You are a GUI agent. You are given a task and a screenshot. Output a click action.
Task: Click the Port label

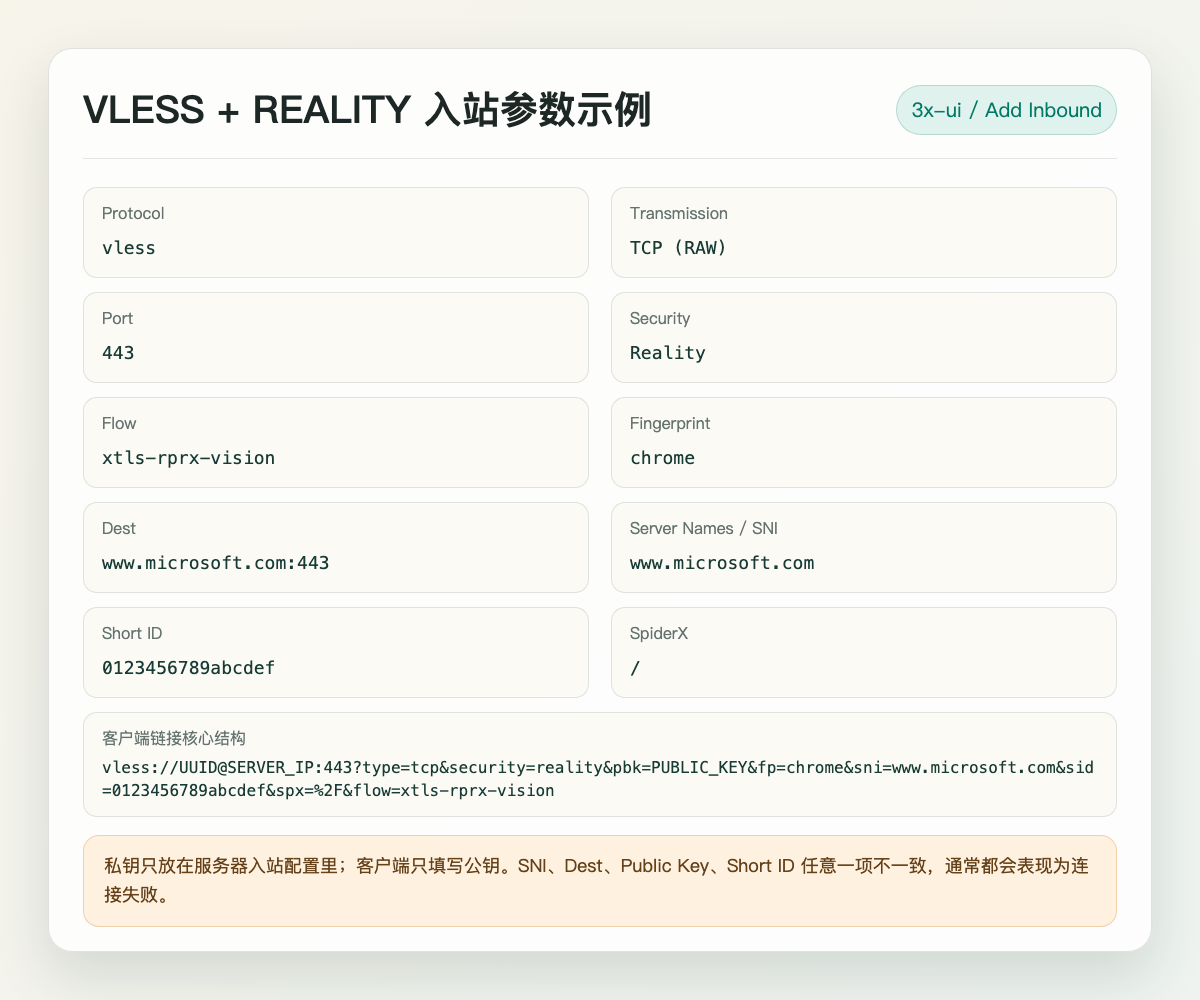coord(117,318)
